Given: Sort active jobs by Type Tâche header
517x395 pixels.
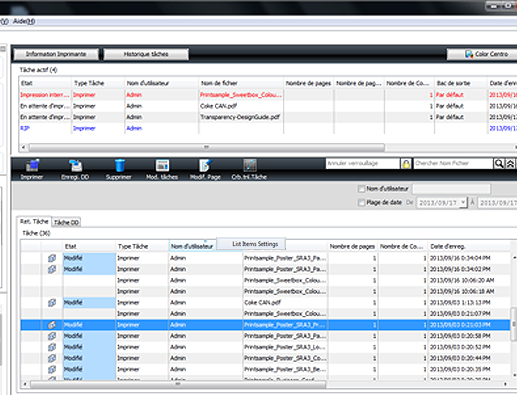Looking at the screenshot, I should (98, 83).
